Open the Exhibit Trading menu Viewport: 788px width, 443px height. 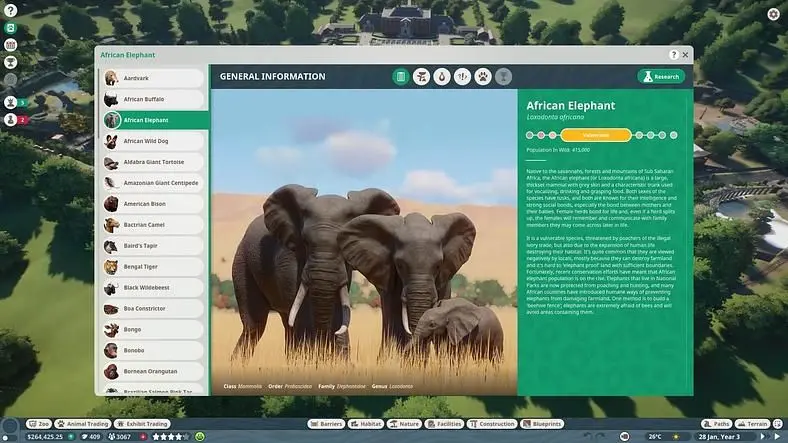[142, 424]
